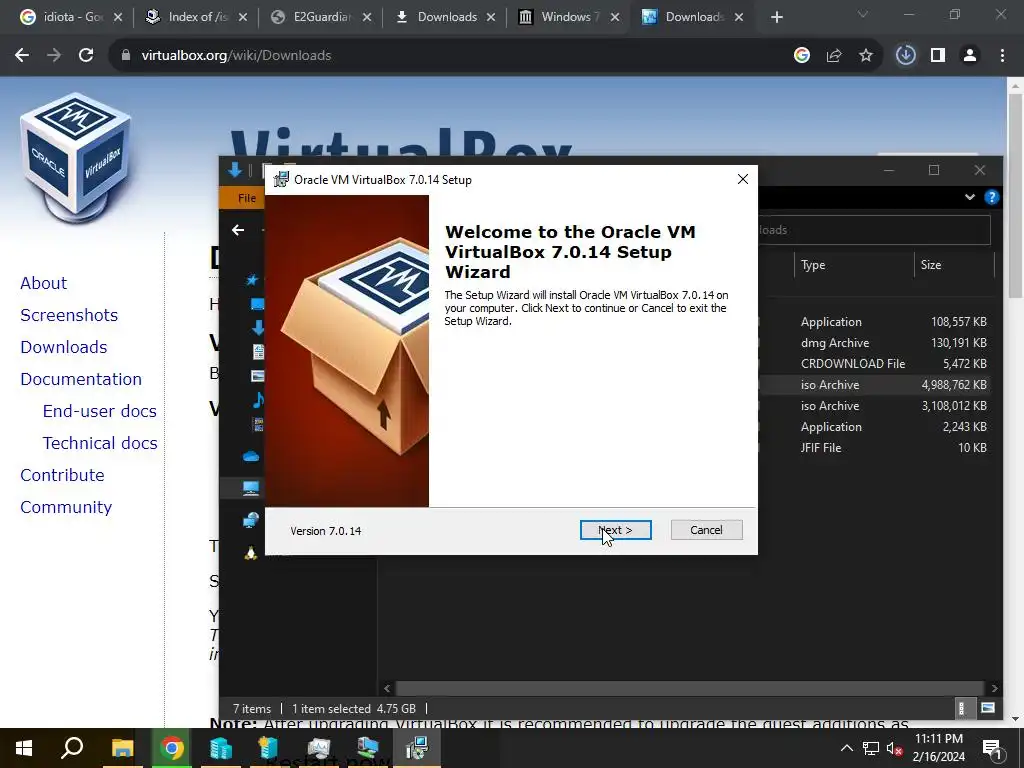Open a new Chrome tab
Screen dimensions: 1024x768
point(776,17)
